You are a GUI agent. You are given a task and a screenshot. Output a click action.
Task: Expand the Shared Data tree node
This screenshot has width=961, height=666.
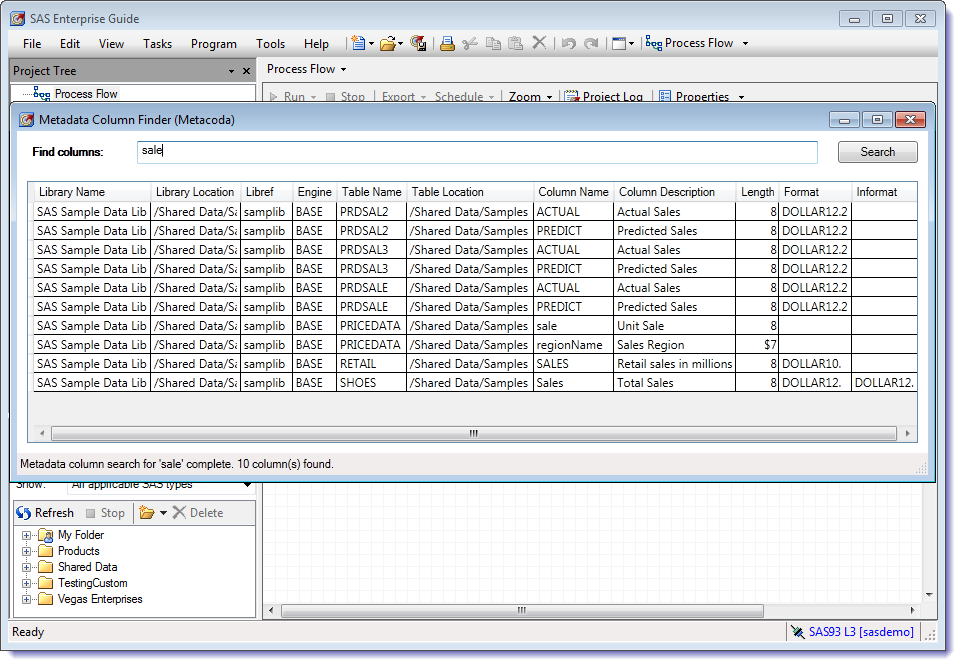pyautogui.click(x=26, y=567)
